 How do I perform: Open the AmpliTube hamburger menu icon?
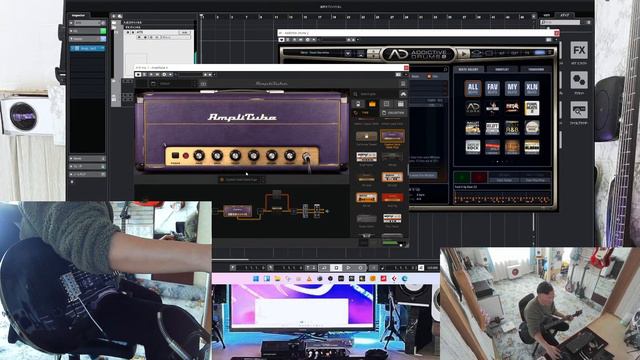[403, 84]
